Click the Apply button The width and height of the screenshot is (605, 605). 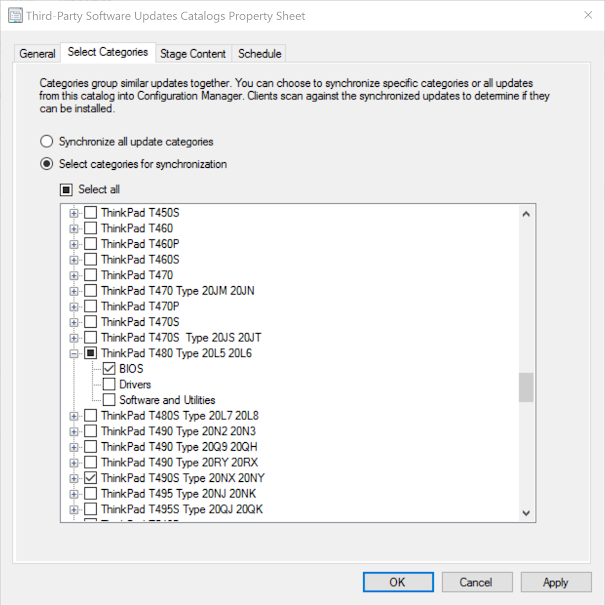(556, 582)
